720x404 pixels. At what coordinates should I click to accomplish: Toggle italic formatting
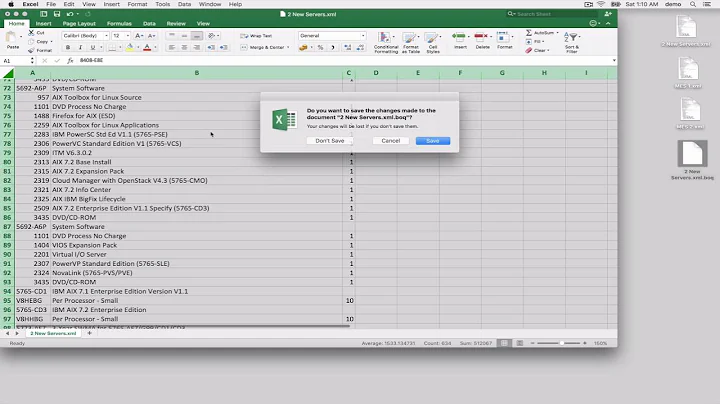(80, 47)
